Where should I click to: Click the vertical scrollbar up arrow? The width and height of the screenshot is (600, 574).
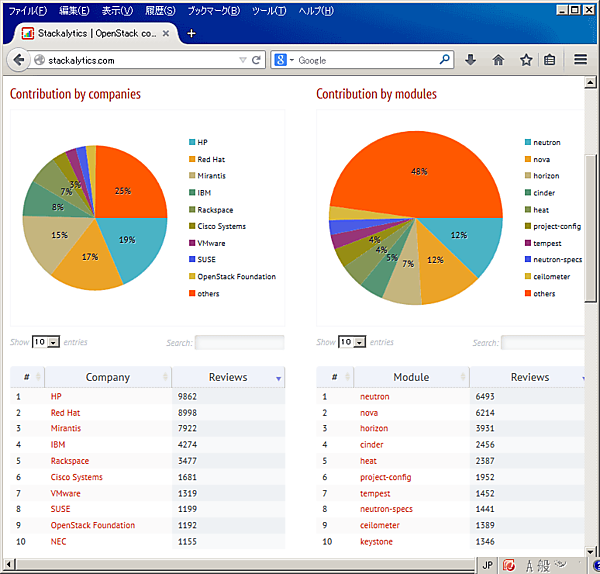pyautogui.click(x=591, y=82)
